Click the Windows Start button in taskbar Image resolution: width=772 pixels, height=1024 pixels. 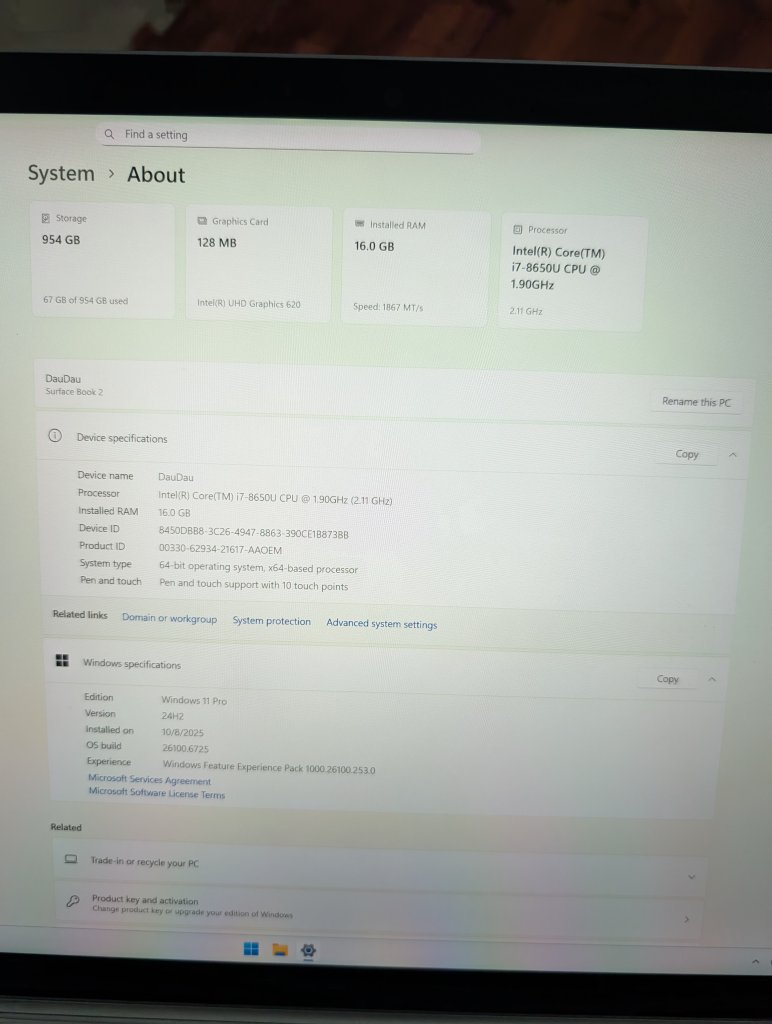coord(251,949)
